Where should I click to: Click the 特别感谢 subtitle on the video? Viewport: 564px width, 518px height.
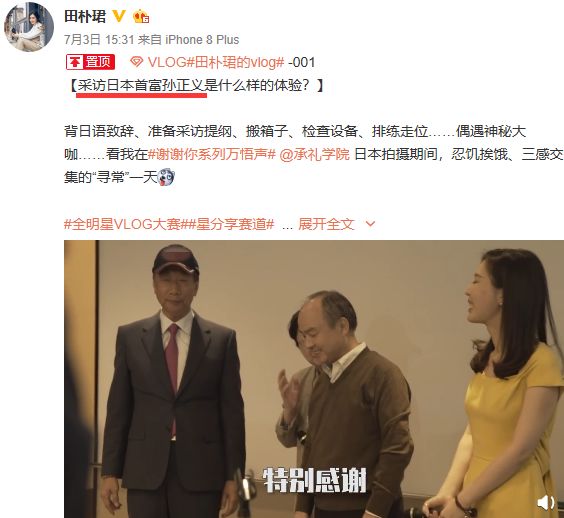coord(315,480)
